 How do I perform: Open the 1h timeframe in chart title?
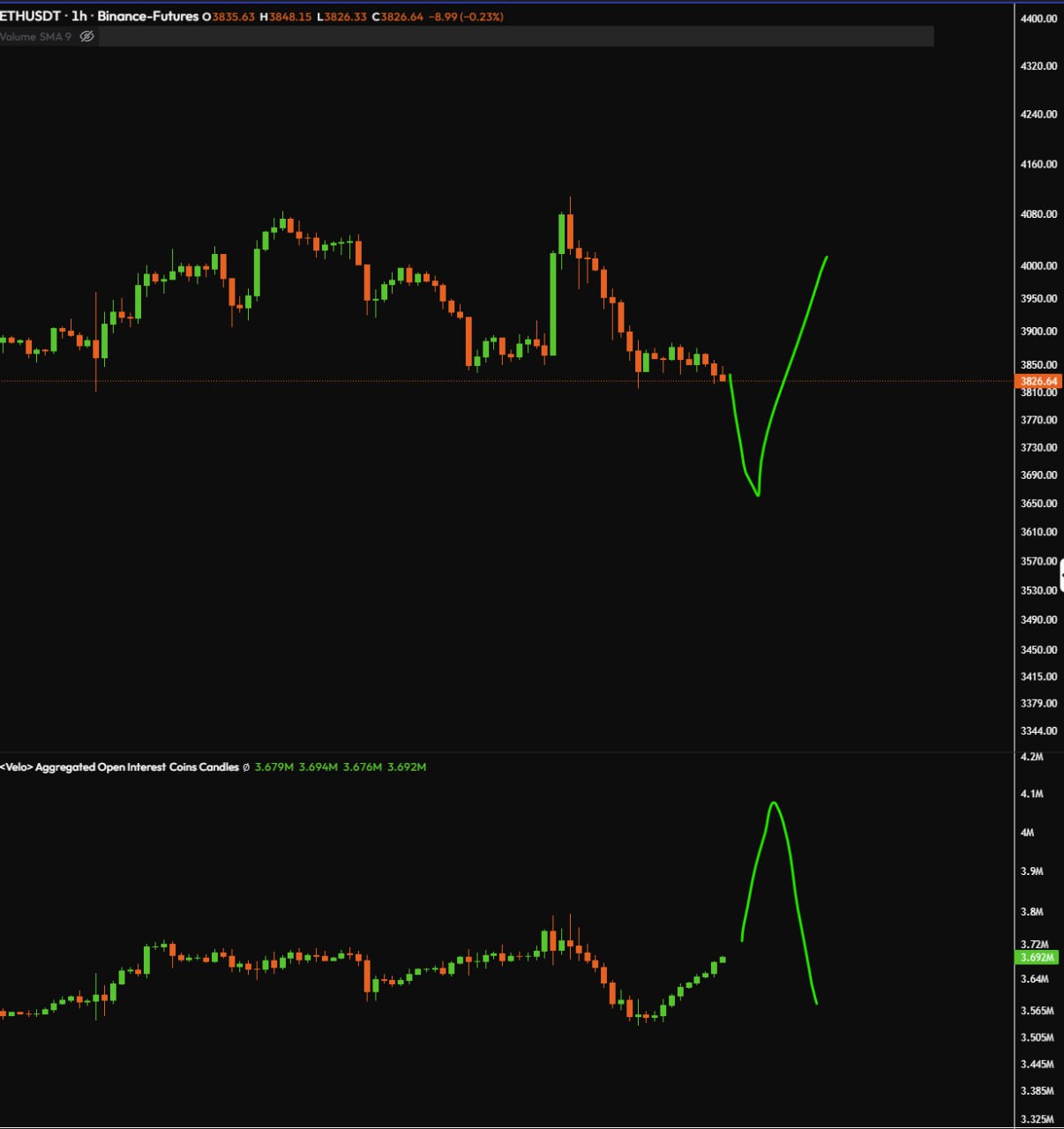click(x=79, y=16)
